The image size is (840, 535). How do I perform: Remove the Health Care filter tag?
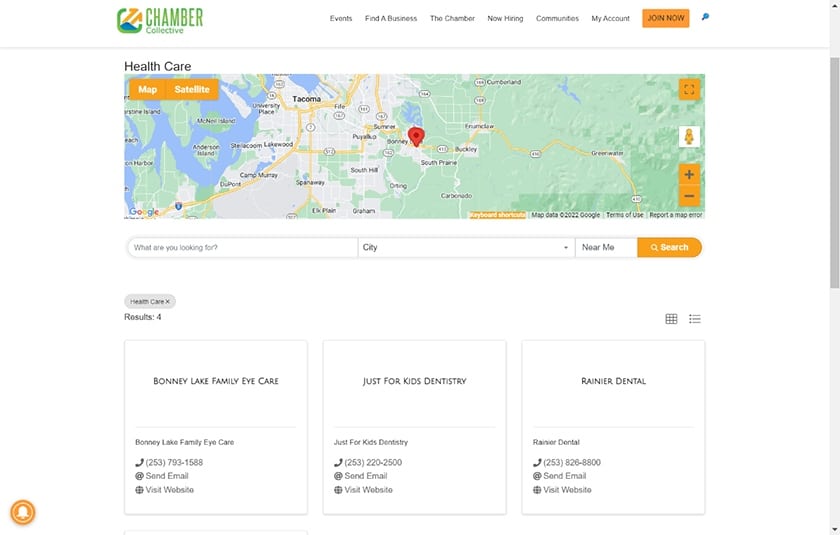(x=167, y=302)
